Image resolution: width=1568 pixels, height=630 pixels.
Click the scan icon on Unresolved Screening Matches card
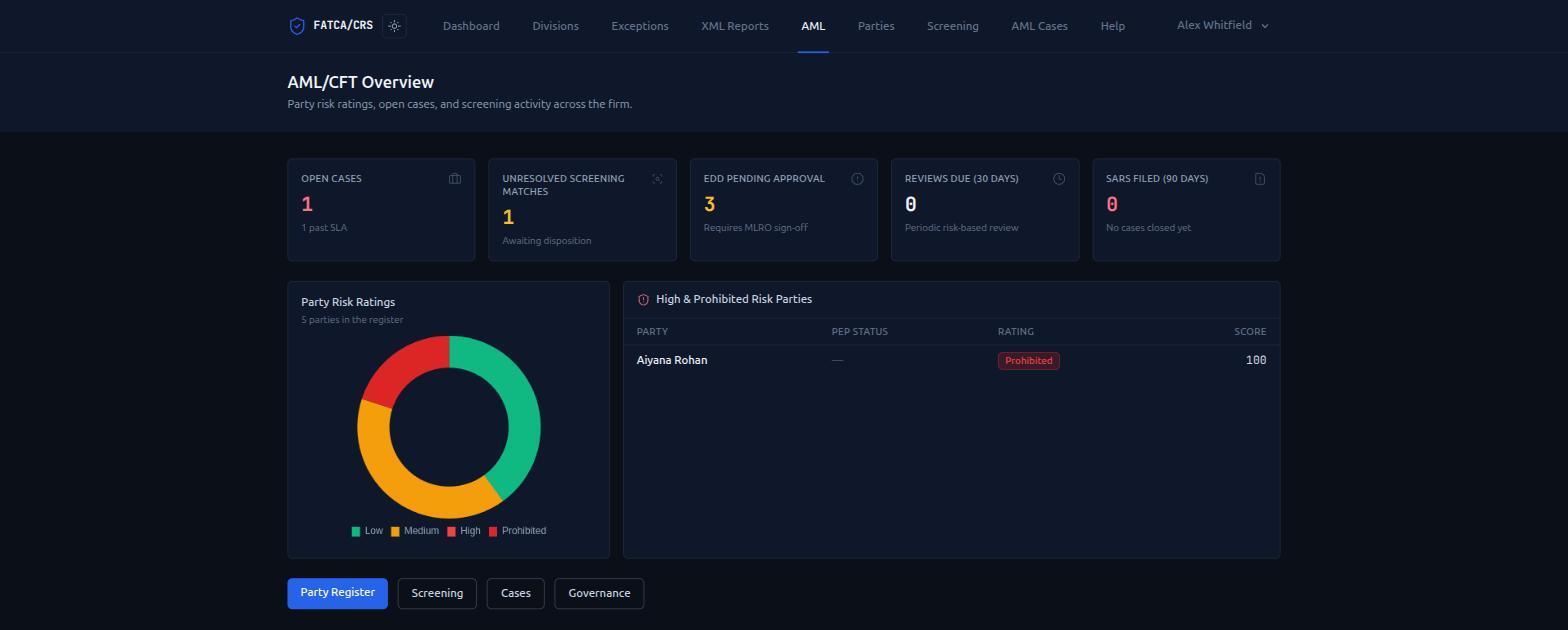(x=657, y=179)
